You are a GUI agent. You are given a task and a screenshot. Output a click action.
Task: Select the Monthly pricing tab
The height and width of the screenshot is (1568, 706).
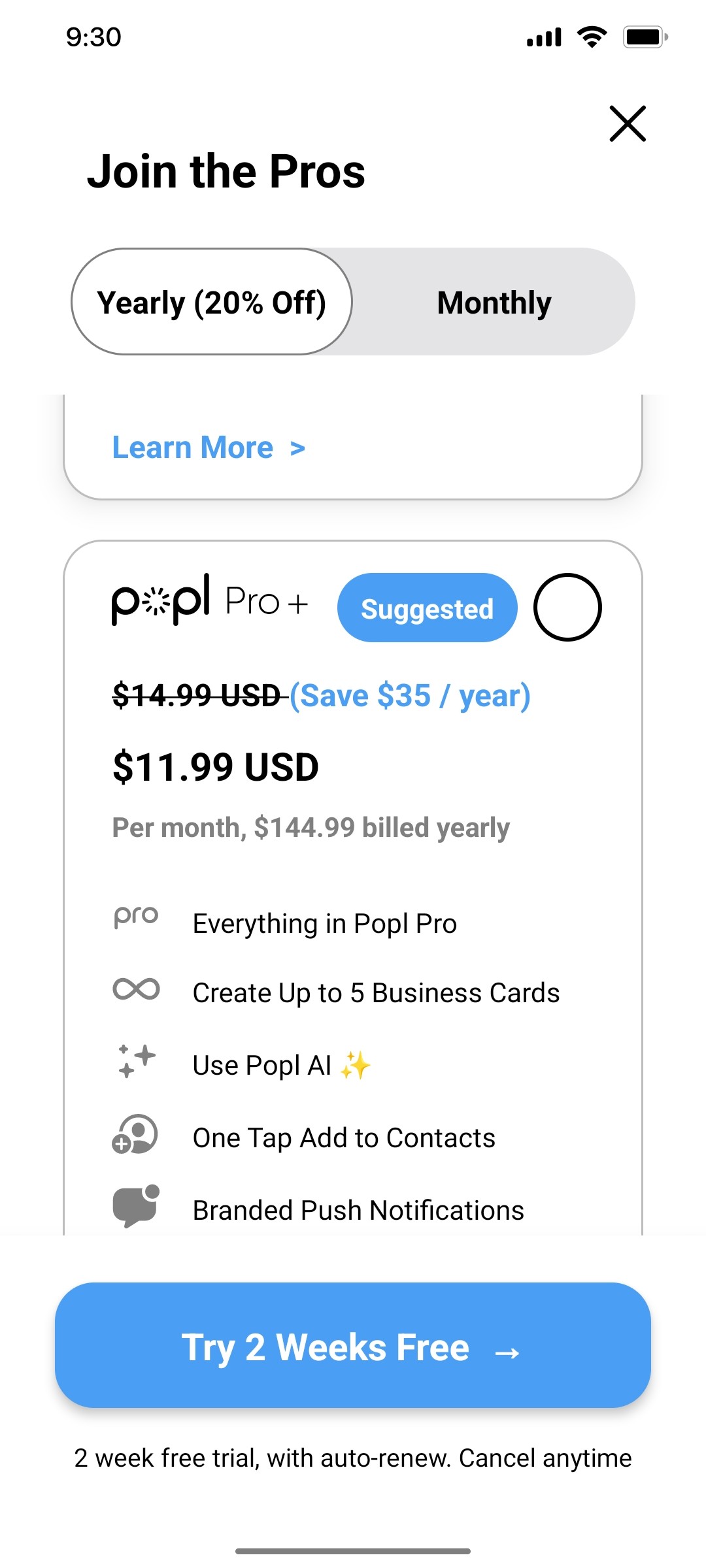494,302
